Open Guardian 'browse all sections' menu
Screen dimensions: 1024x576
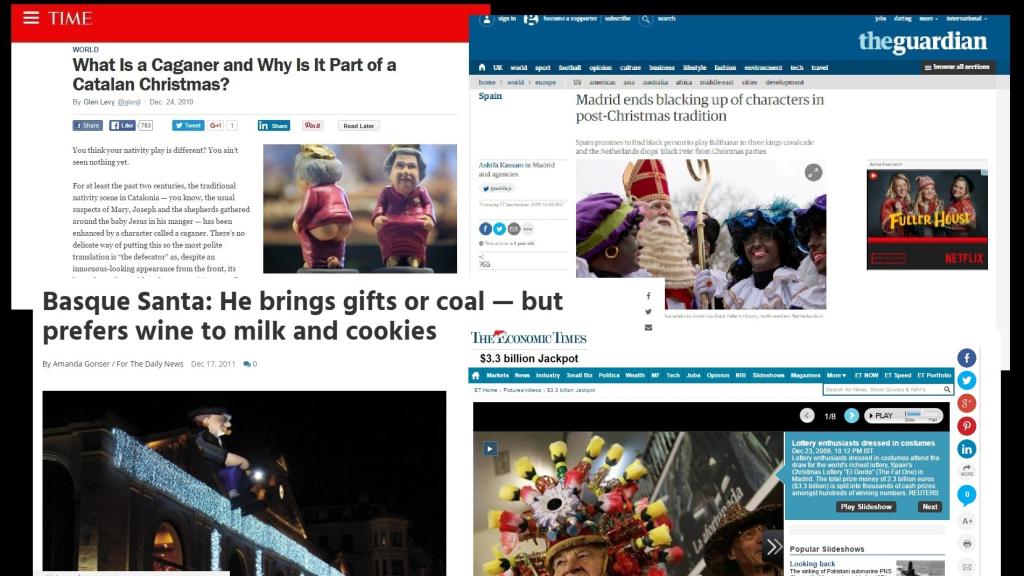957,67
